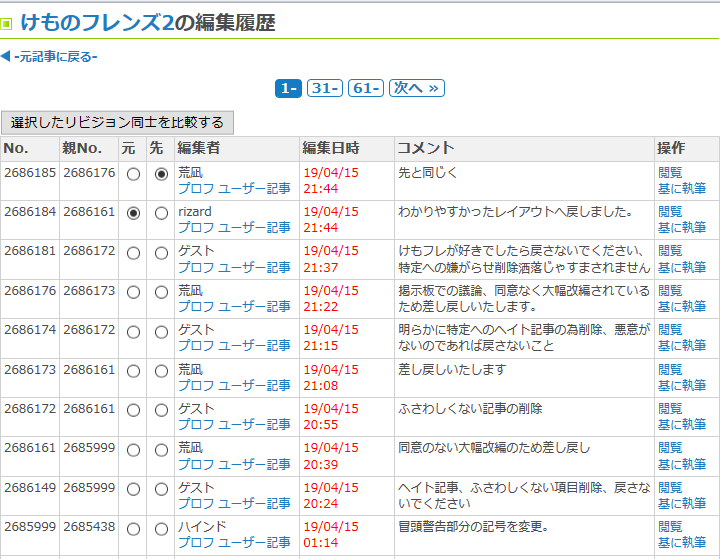Screen dimensions: 720x559
Task: Open ユーザー記事 link in revision 2686185 row
Action: point(254,188)
